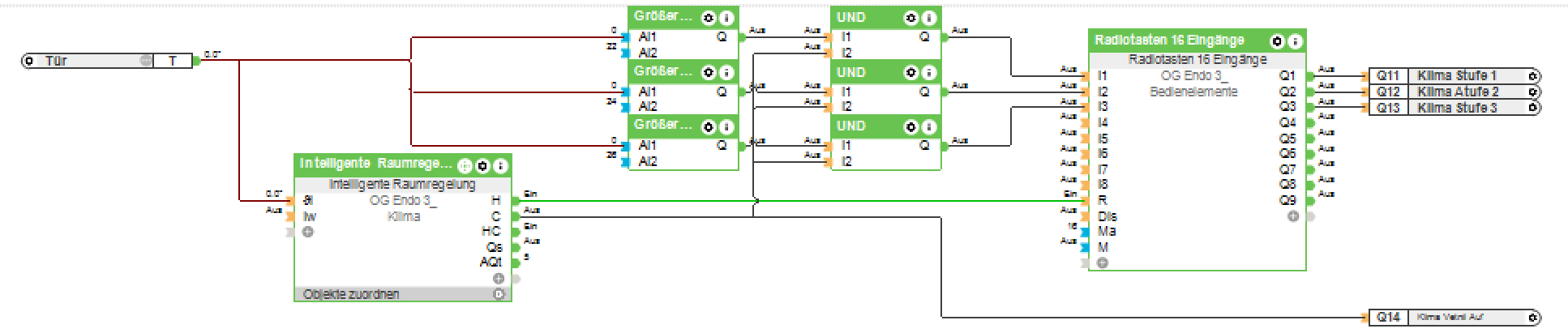Click info icon on middle Größer block (value 24)

point(726,73)
